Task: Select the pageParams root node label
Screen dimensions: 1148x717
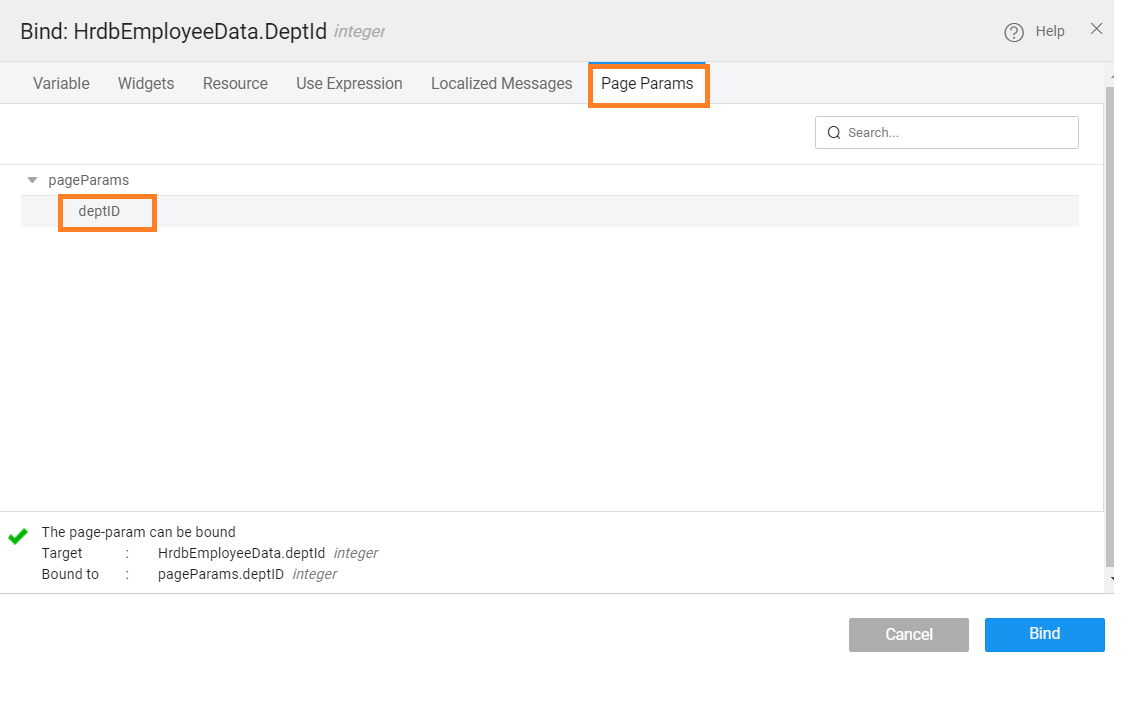Action: click(88, 180)
